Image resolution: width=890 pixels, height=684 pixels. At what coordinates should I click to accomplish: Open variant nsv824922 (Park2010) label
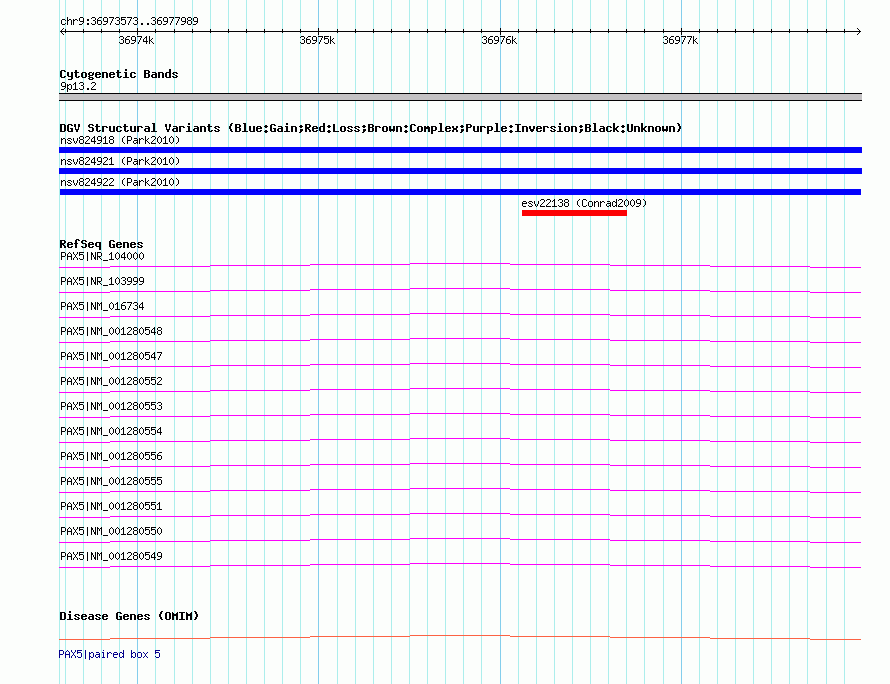pyautogui.click(x=120, y=182)
